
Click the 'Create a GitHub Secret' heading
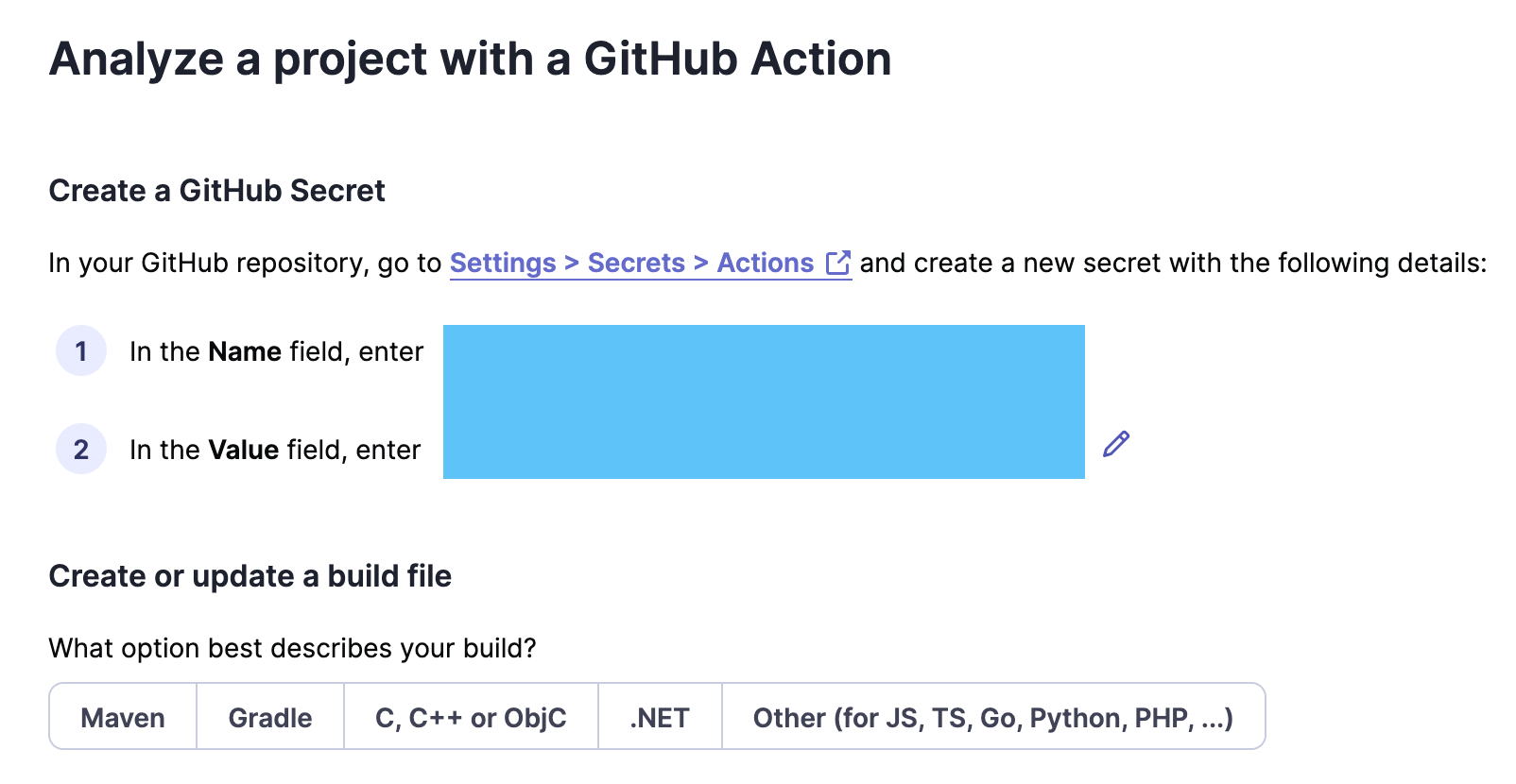click(x=217, y=191)
